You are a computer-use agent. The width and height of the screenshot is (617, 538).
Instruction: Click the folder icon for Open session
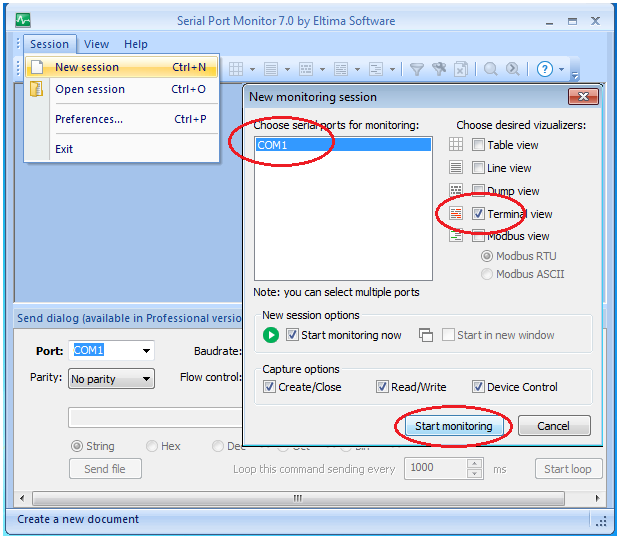[x=36, y=89]
